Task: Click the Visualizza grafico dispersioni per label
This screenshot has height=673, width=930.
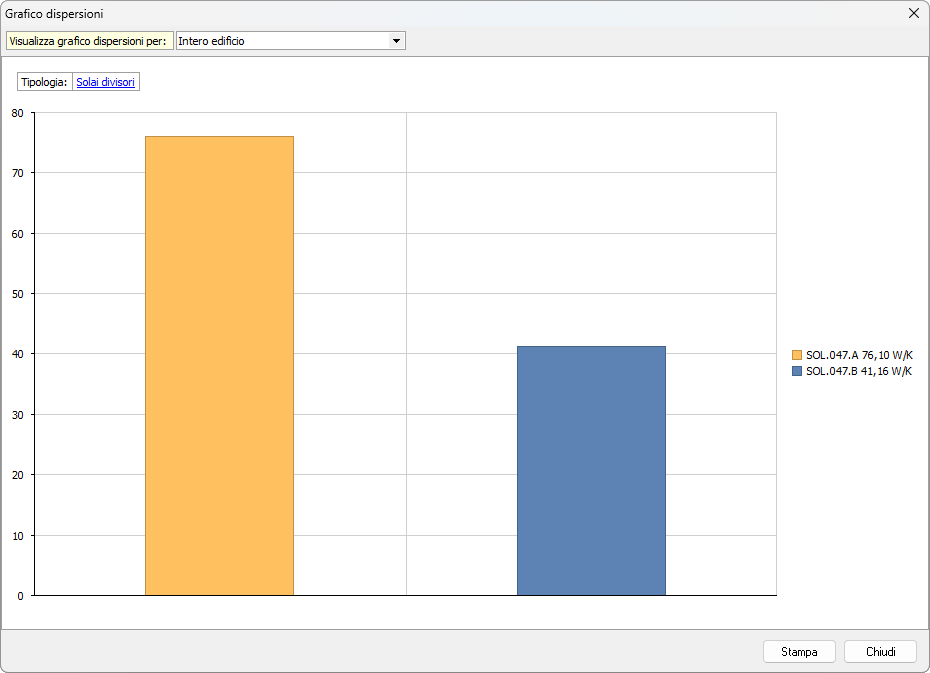Action: pyautogui.click(x=88, y=41)
